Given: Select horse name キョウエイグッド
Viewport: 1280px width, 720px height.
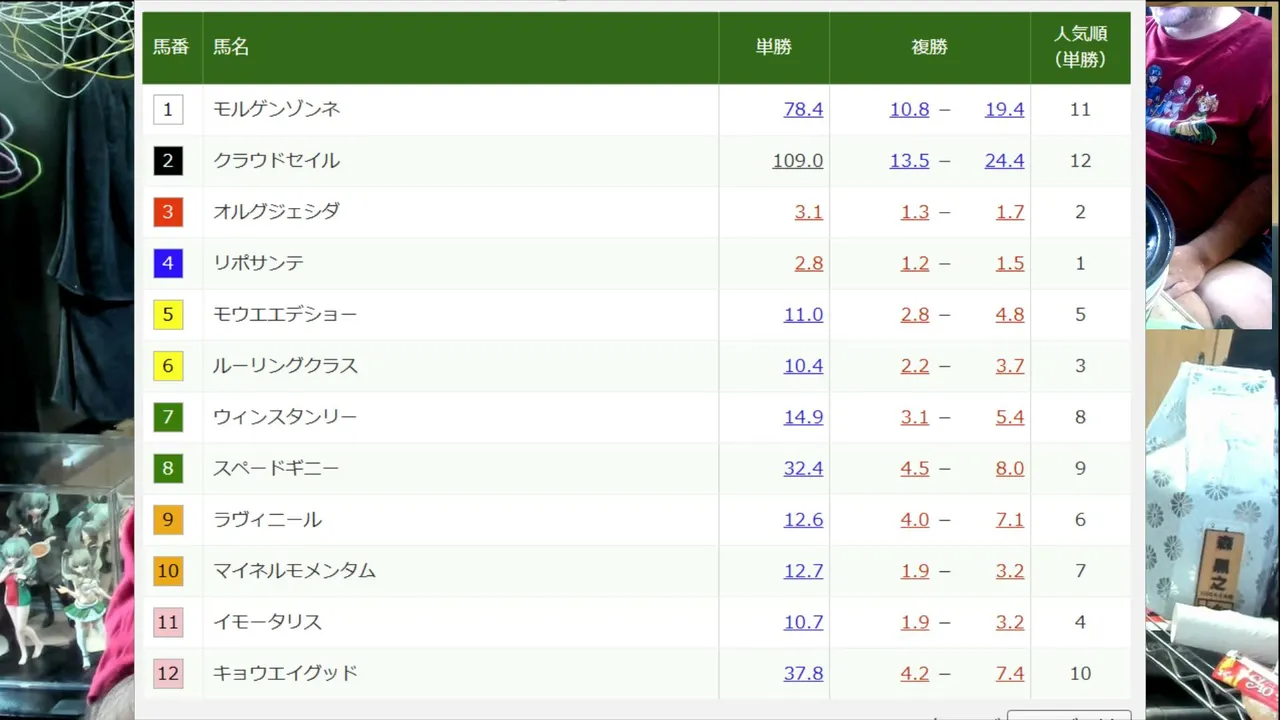Looking at the screenshot, I should click(285, 673).
